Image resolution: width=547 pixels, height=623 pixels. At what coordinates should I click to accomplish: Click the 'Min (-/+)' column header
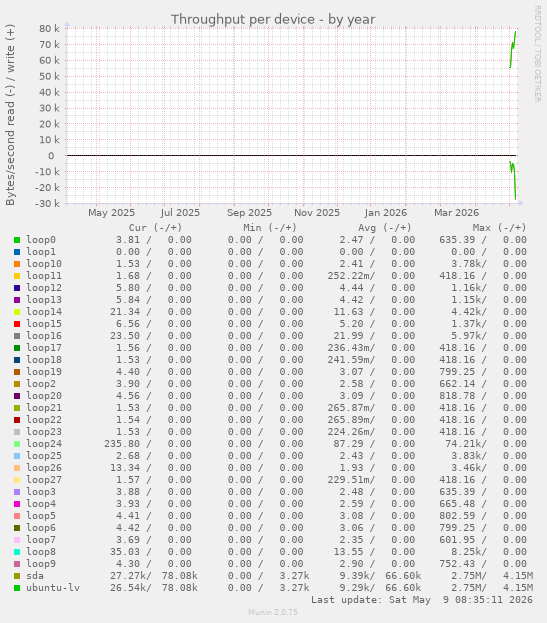coord(270,228)
